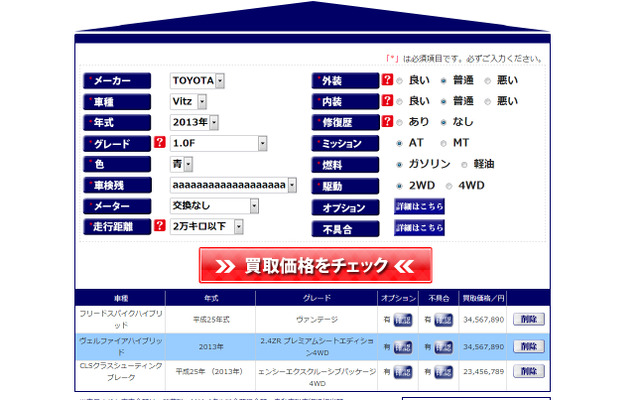Open the メーター dropdown showing 交換なし

(214, 206)
